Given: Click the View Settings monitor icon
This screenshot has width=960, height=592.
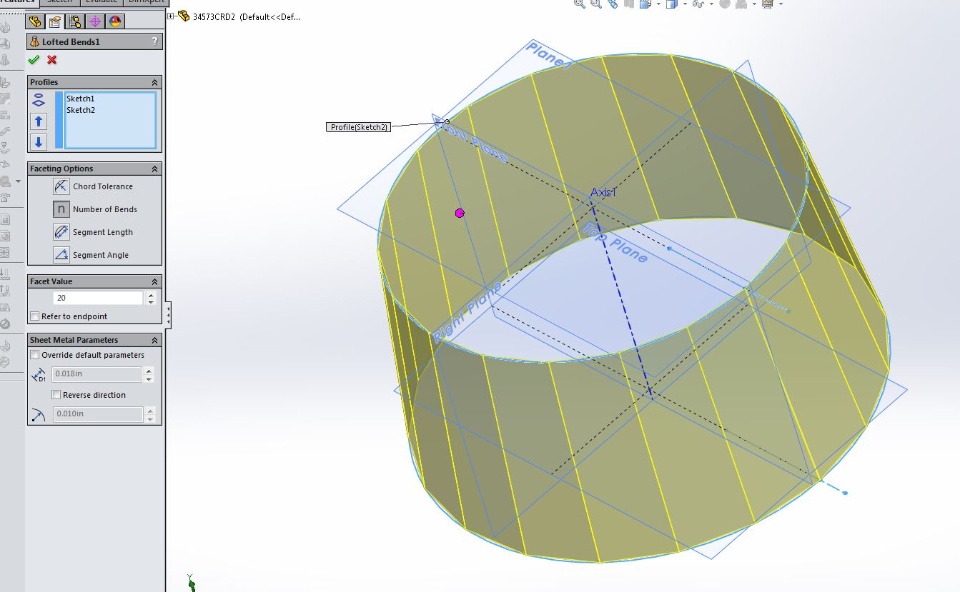Looking at the screenshot, I should pyautogui.click(x=768, y=4).
